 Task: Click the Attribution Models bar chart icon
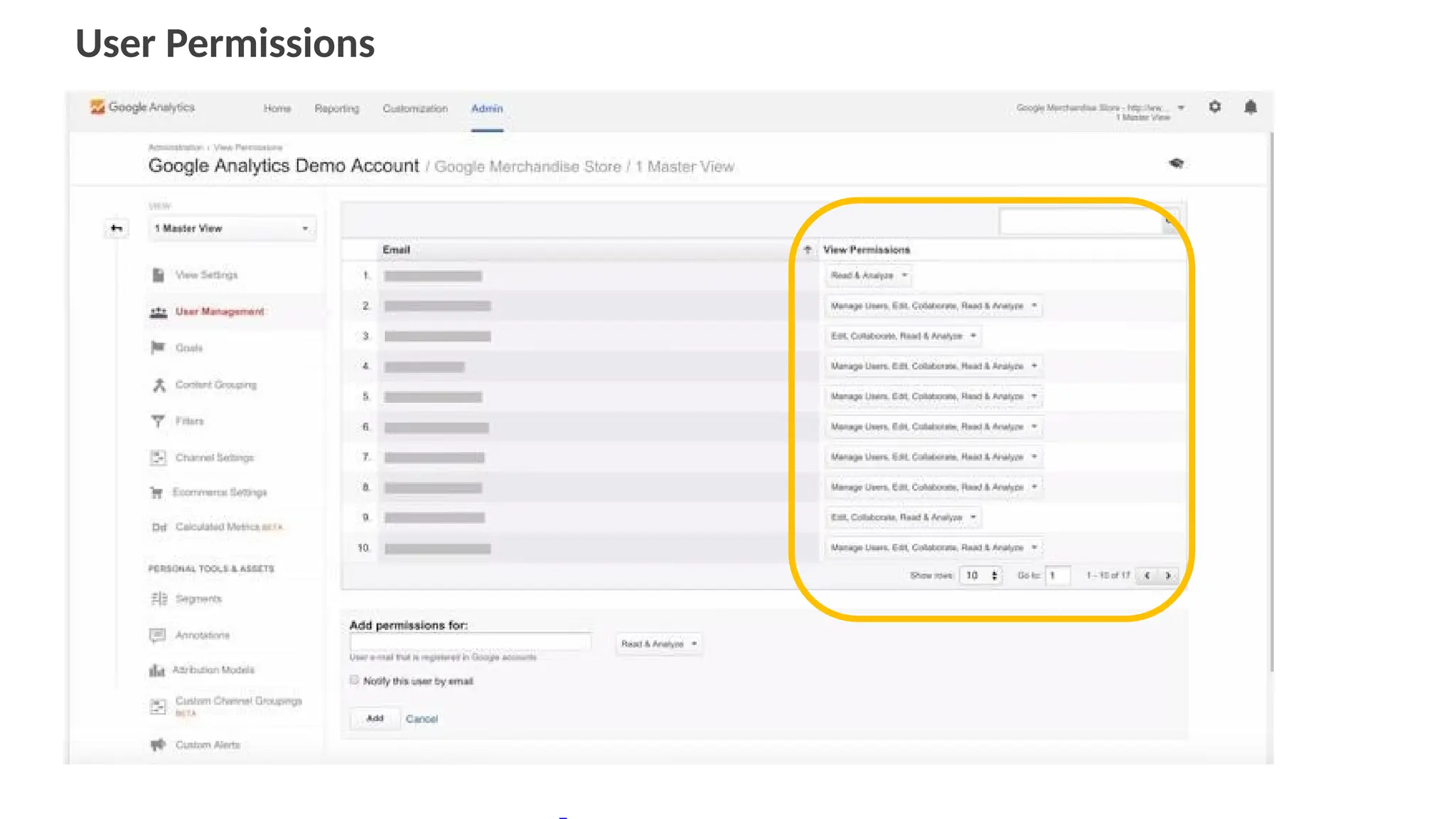(157, 670)
